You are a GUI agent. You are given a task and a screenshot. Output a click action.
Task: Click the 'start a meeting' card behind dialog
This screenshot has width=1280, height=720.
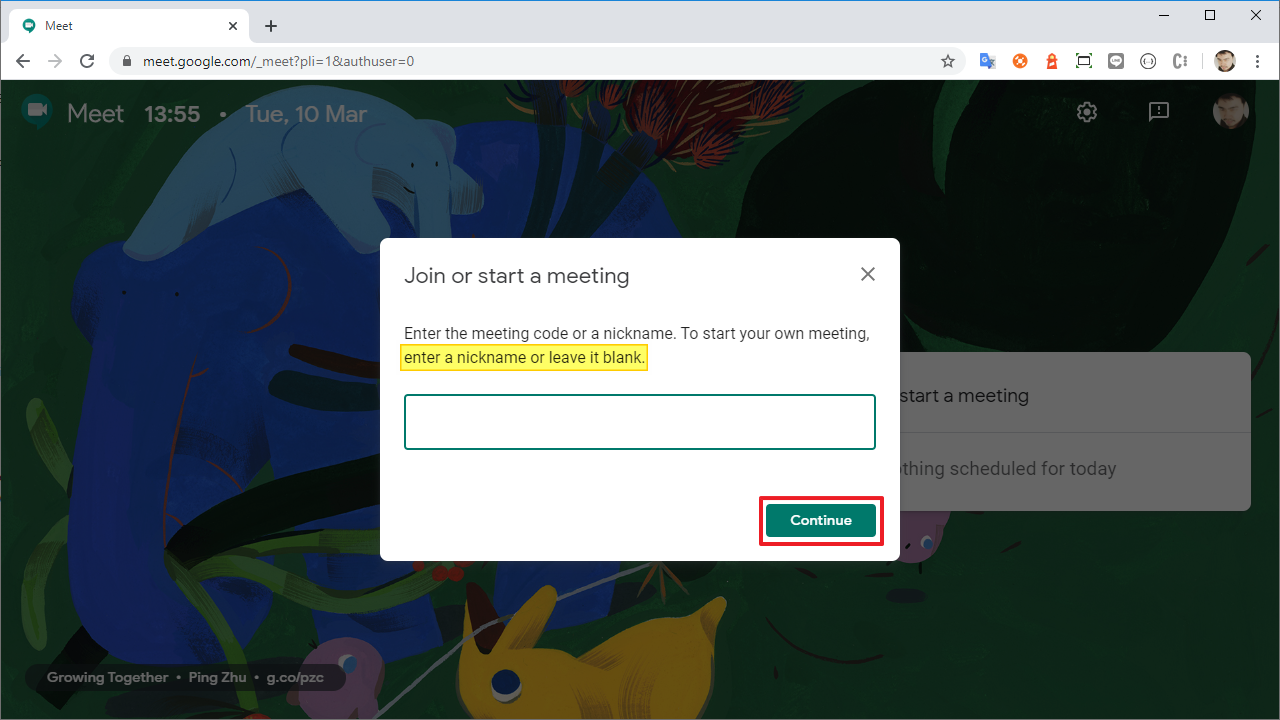point(1075,396)
